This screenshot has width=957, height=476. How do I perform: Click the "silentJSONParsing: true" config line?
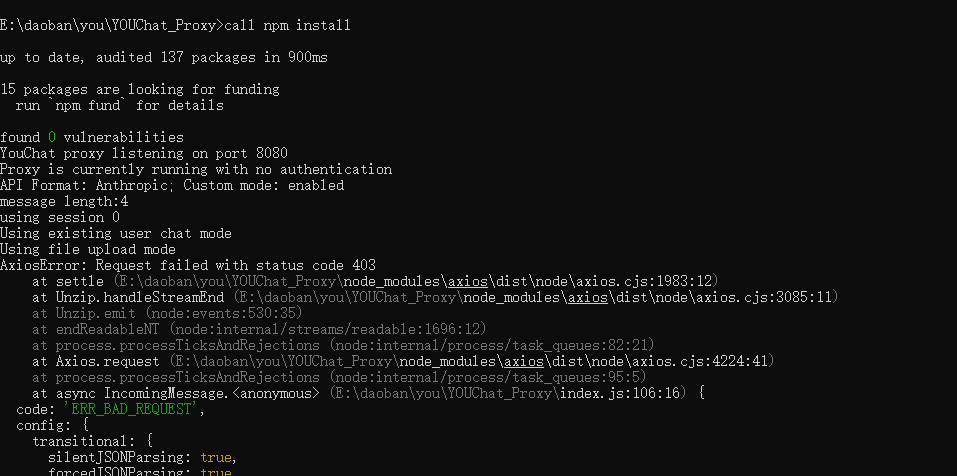coord(140,457)
